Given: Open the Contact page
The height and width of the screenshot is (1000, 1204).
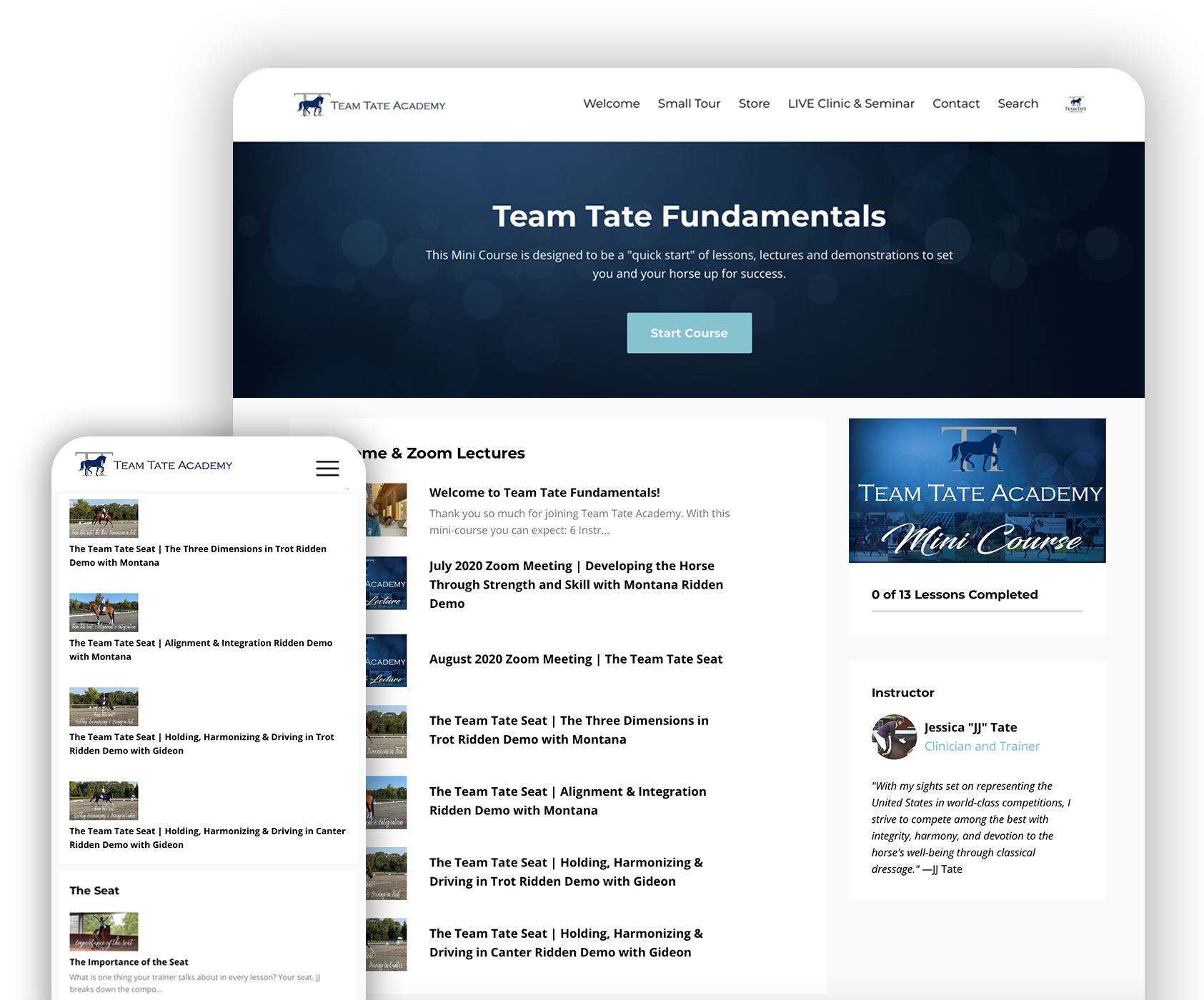Looking at the screenshot, I should coord(956,104).
